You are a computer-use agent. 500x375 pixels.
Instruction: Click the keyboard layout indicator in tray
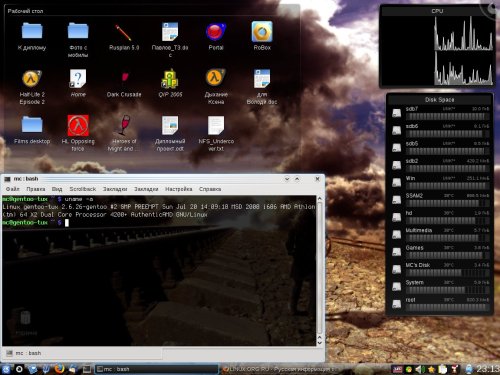click(398, 369)
